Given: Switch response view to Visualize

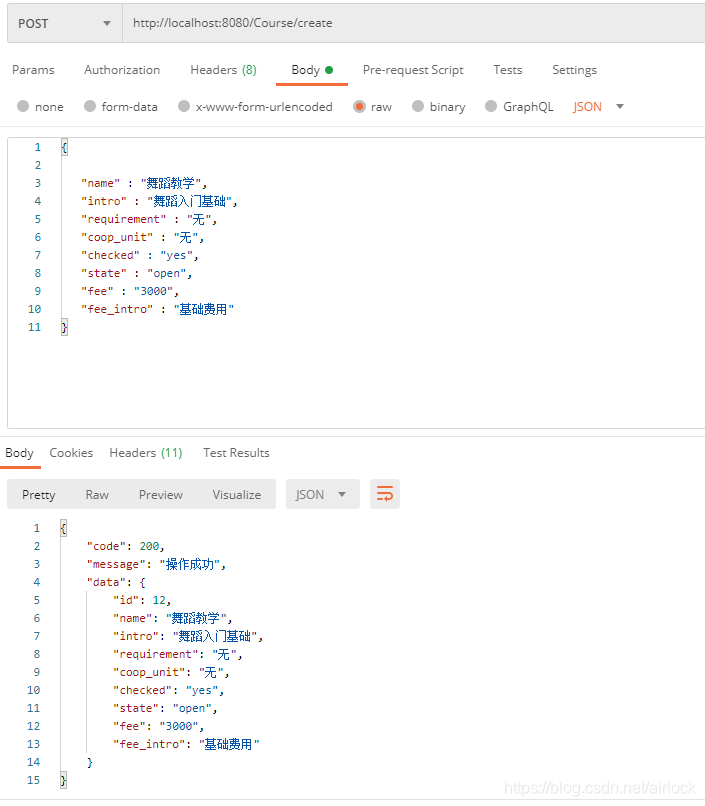Looking at the screenshot, I should 236,494.
